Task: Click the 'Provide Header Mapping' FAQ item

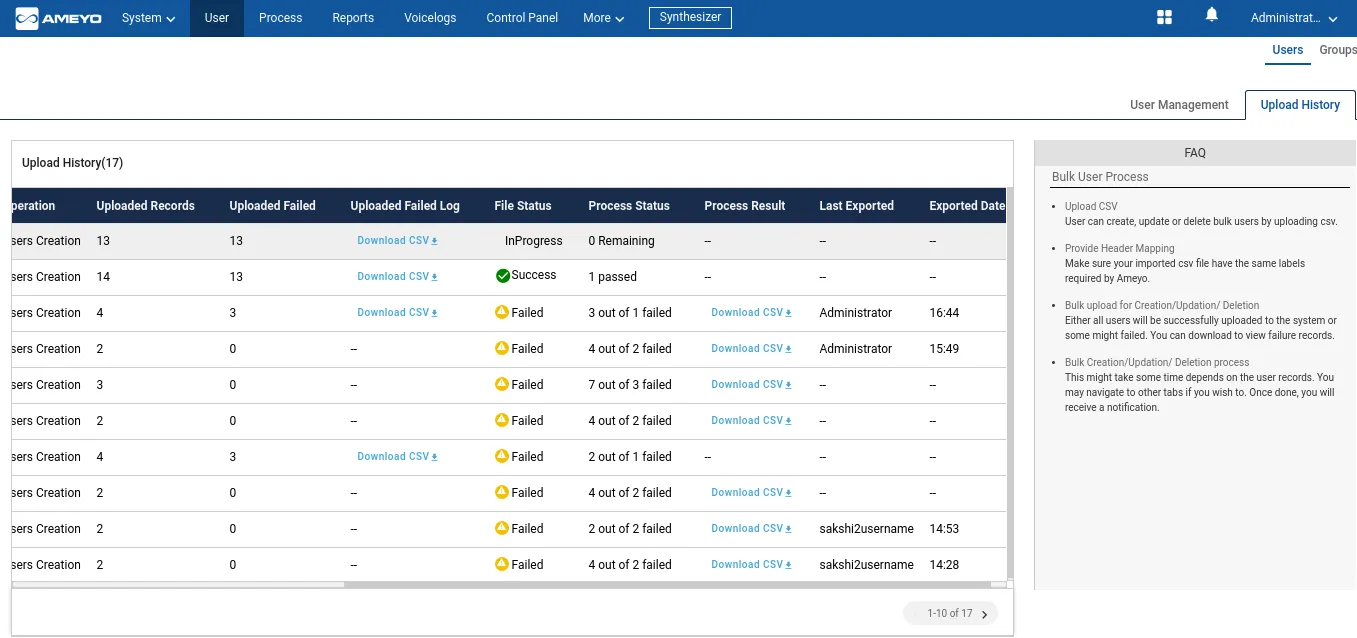Action: [1120, 248]
